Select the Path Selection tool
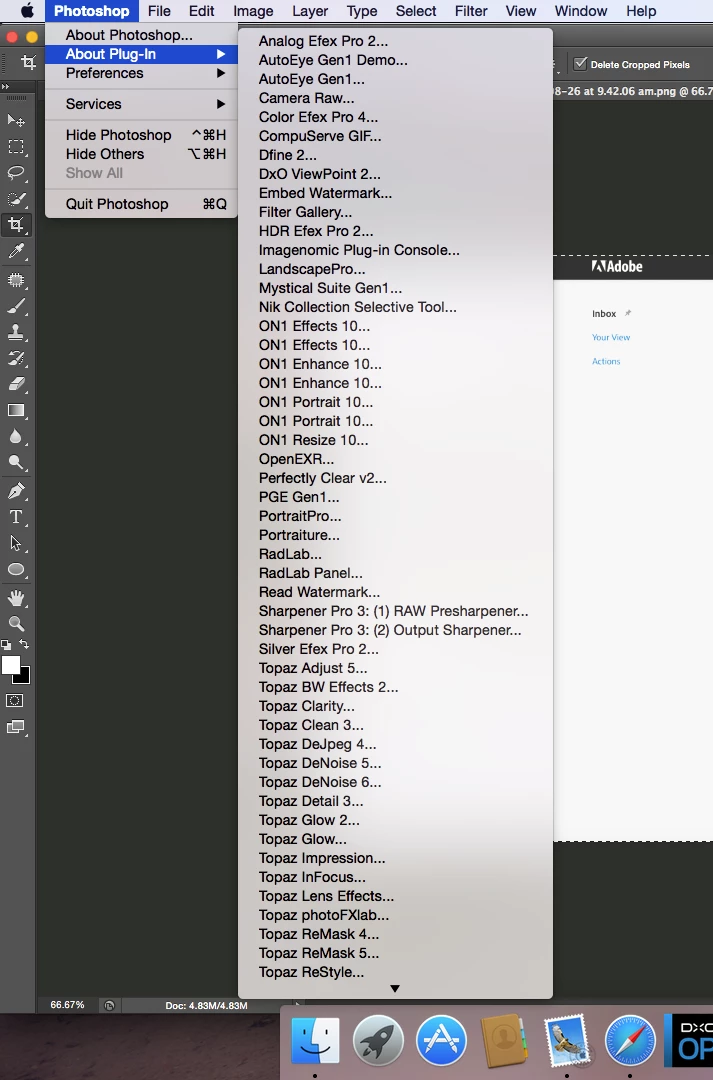This screenshot has height=1080, width=713. [x=16, y=543]
